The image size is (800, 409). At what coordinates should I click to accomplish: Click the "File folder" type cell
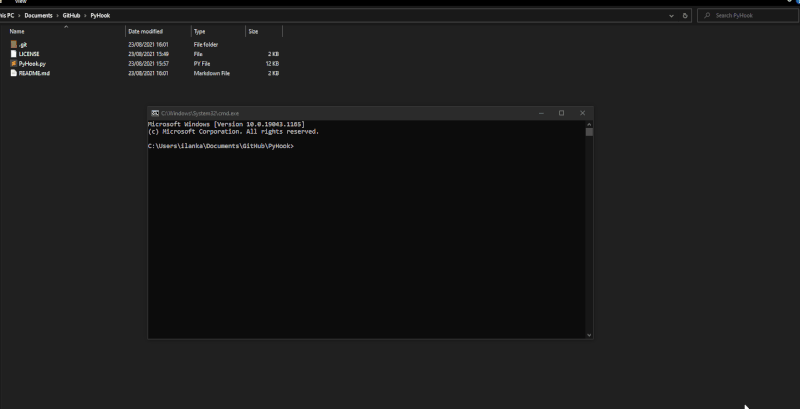point(206,44)
